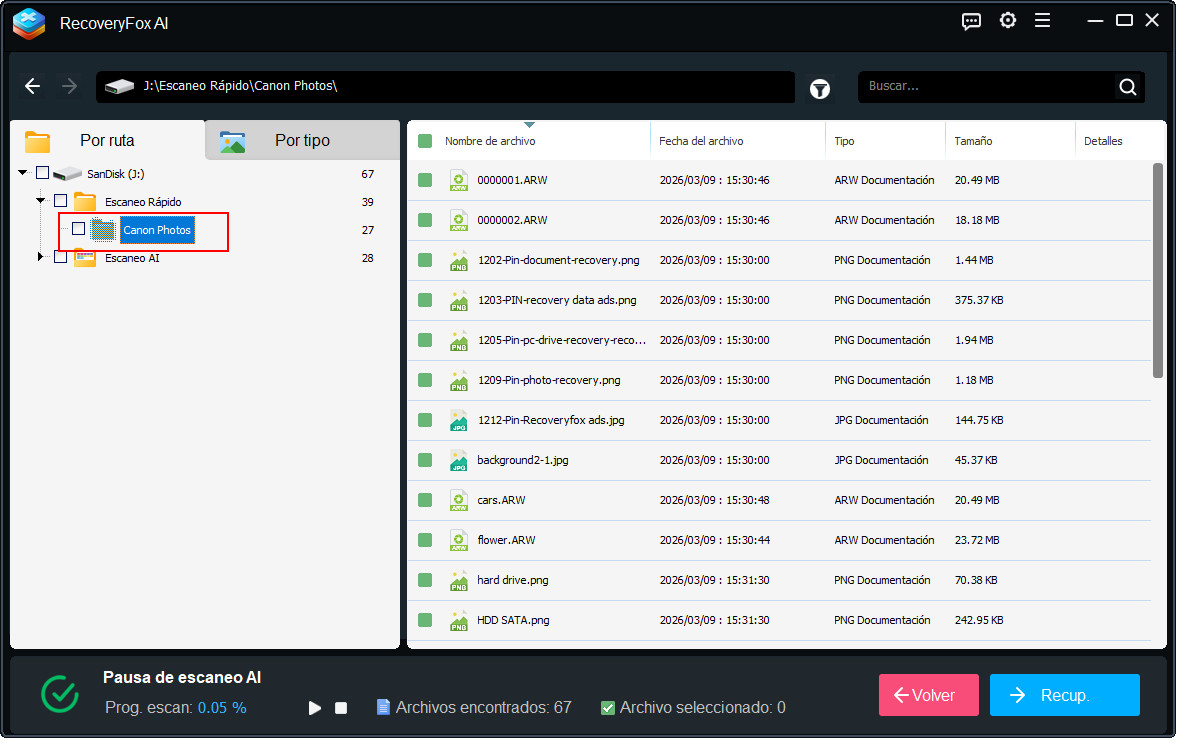
Task: Open the hamburger menu icon
Action: pos(1042,21)
